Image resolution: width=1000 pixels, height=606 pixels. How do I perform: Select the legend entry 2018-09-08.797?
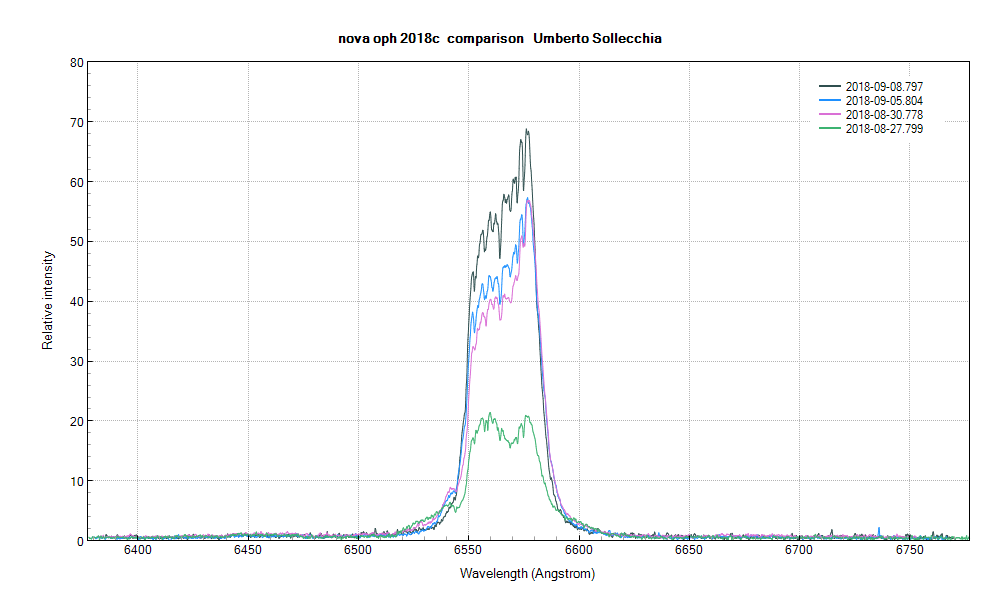point(884,88)
